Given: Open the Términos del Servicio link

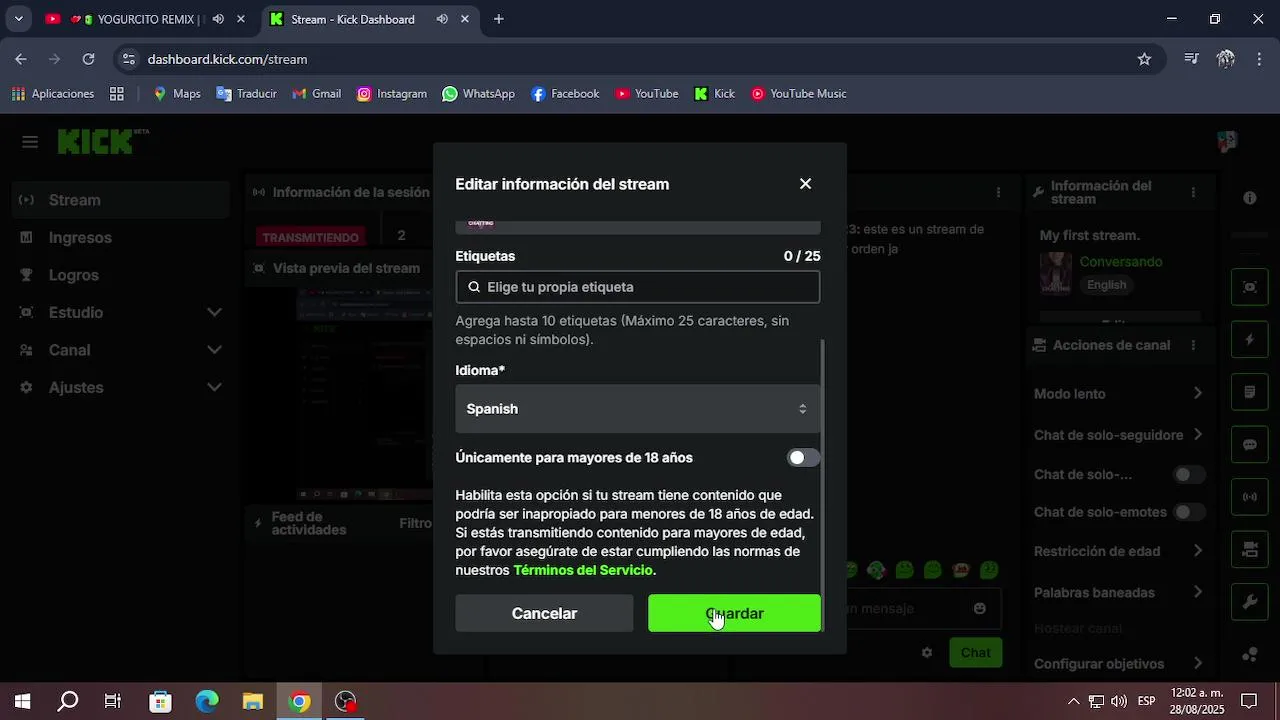Looking at the screenshot, I should point(583,570).
